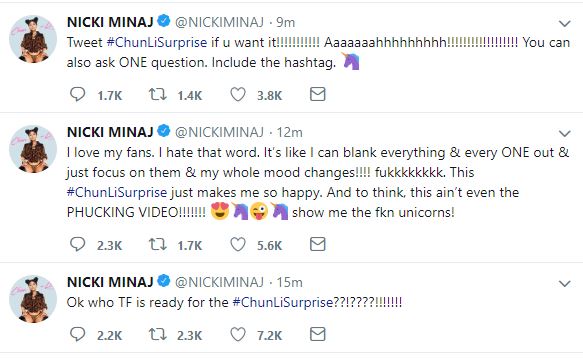Open #ChunLiSurprise hashtag in the 9m tweet
The width and height of the screenshot is (583, 361).
coord(157,42)
